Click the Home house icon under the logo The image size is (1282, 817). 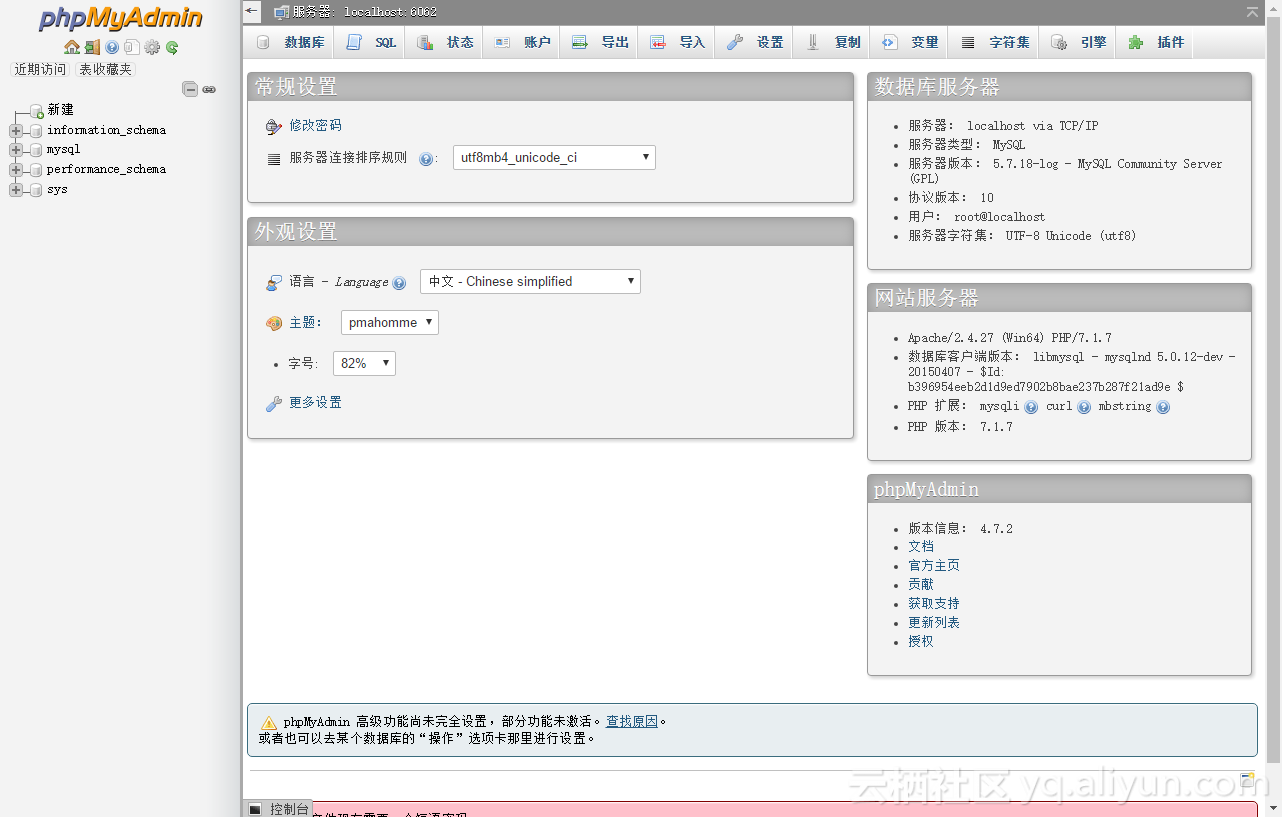pyautogui.click(x=72, y=47)
